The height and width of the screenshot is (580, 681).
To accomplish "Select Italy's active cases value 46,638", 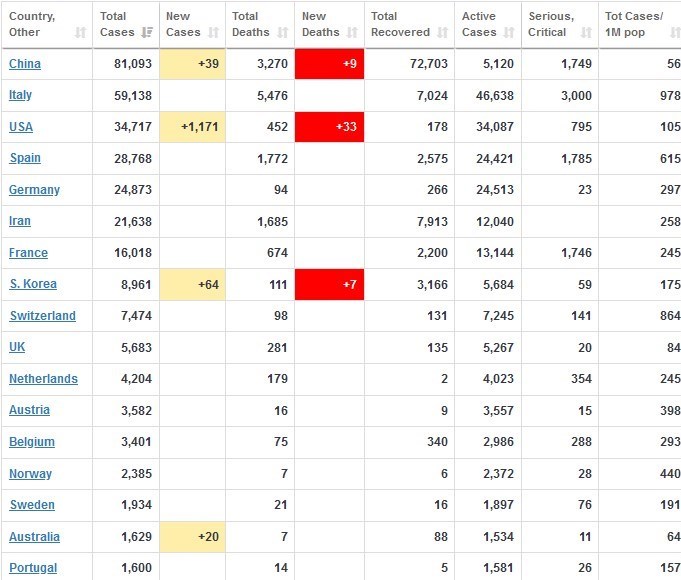I will [495, 96].
